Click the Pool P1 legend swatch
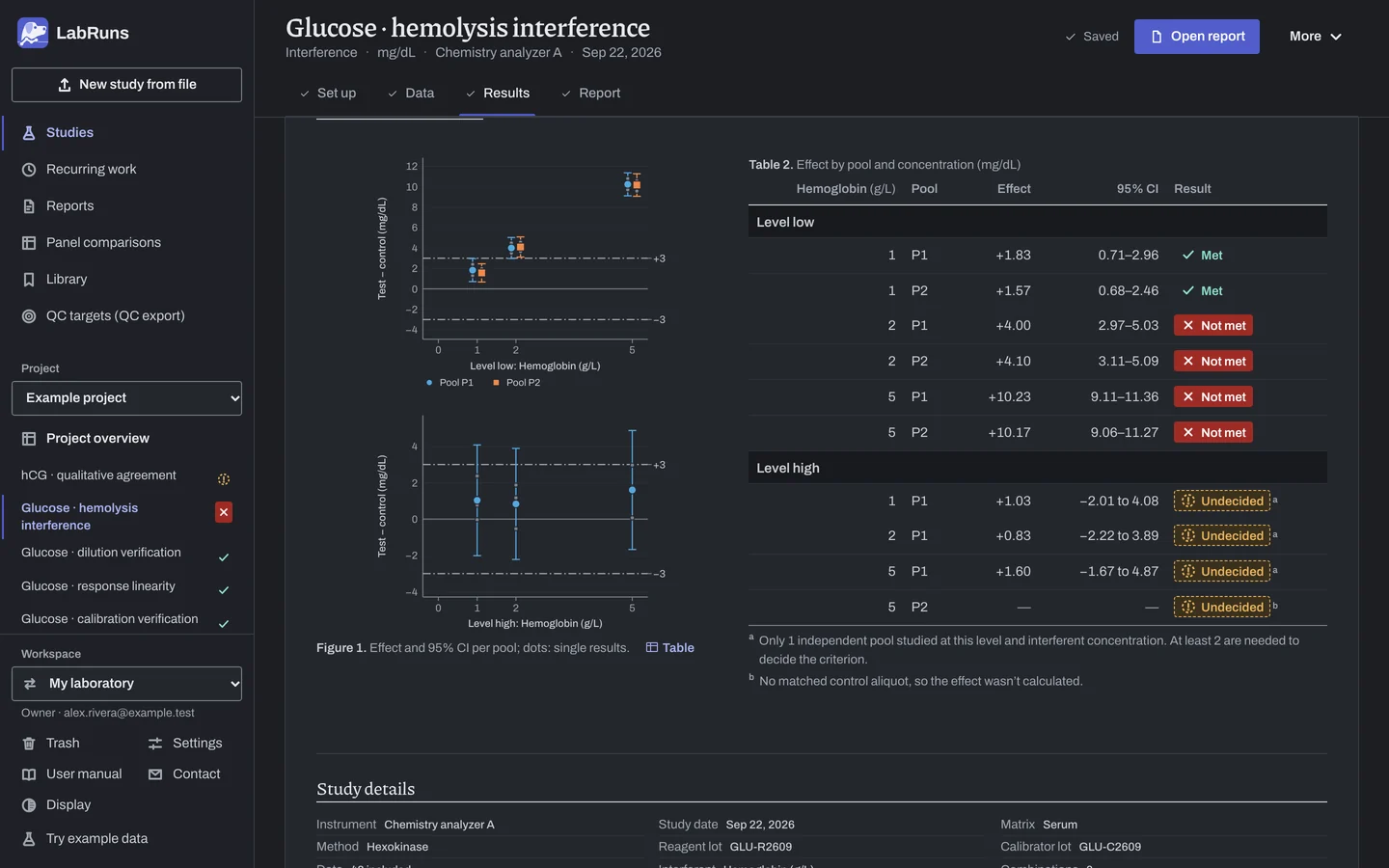1389x868 pixels. point(429,383)
